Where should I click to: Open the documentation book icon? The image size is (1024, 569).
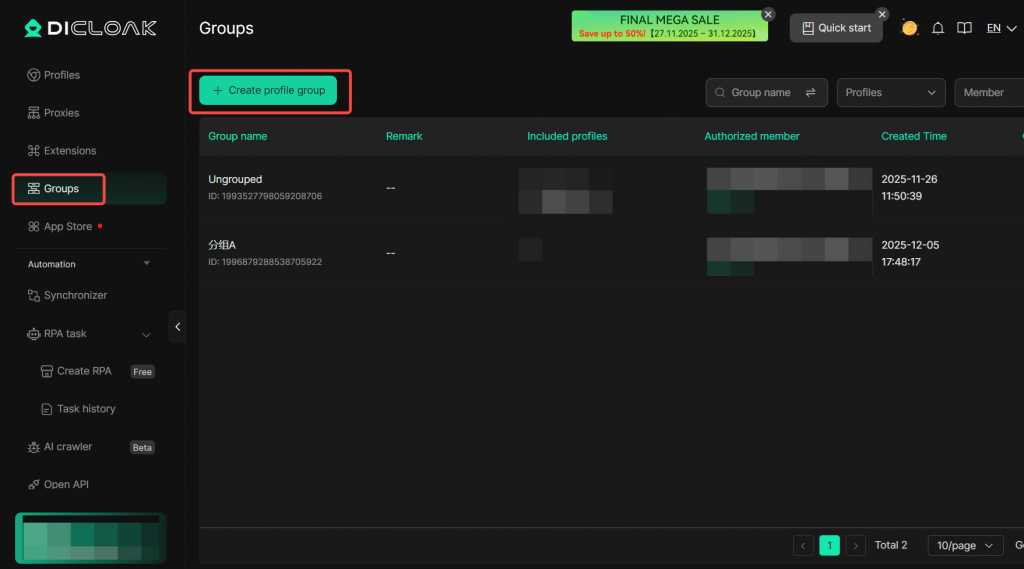point(964,28)
